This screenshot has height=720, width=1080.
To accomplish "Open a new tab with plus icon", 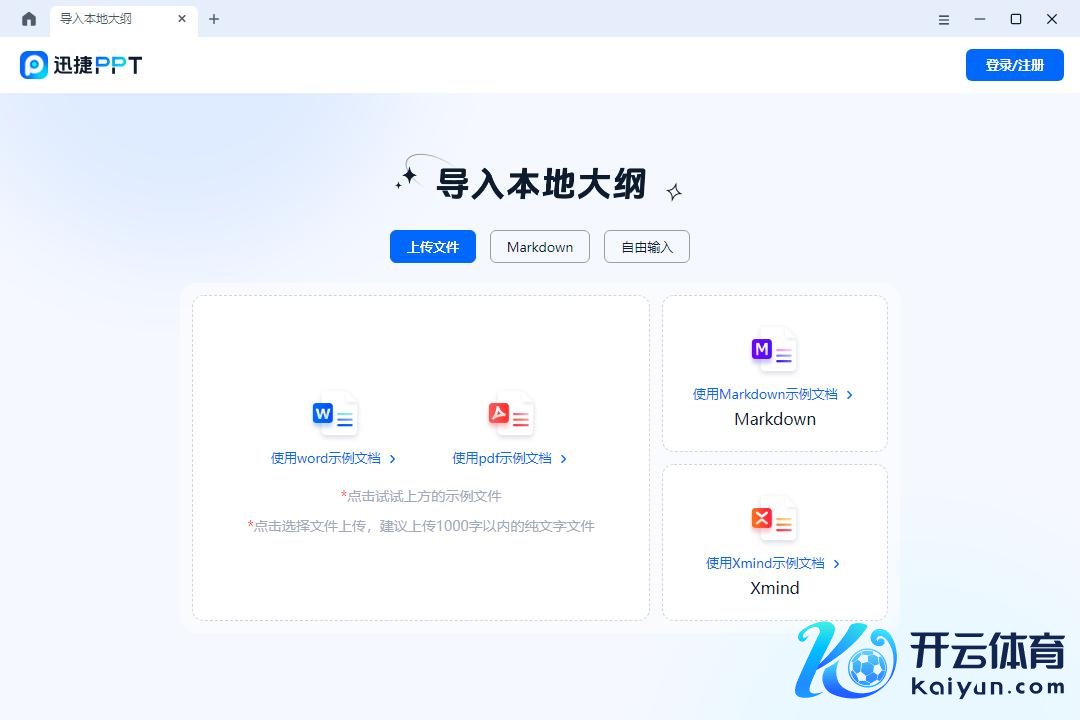I will click(x=214, y=19).
